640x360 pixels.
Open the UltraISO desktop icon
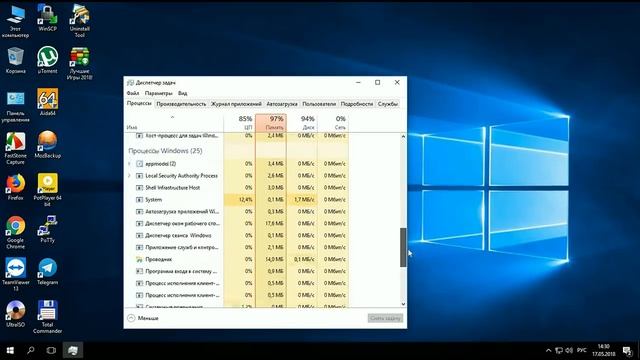(x=16, y=313)
